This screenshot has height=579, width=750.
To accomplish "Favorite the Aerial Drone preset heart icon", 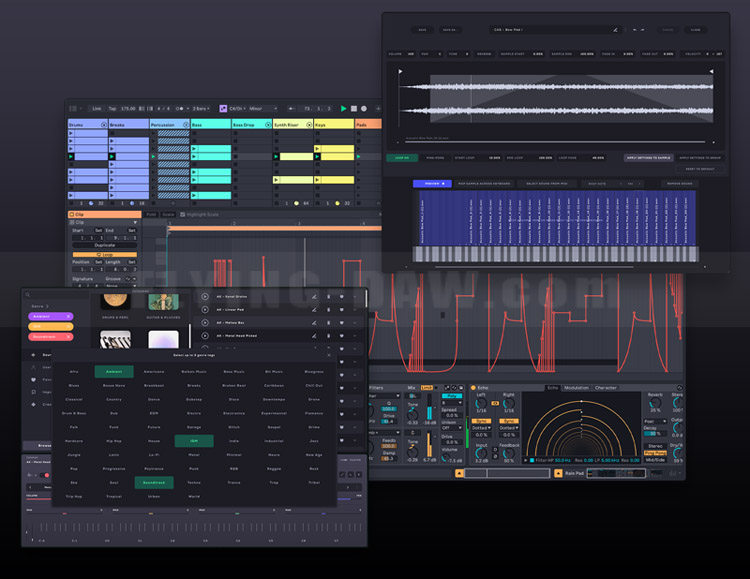I will point(342,297).
